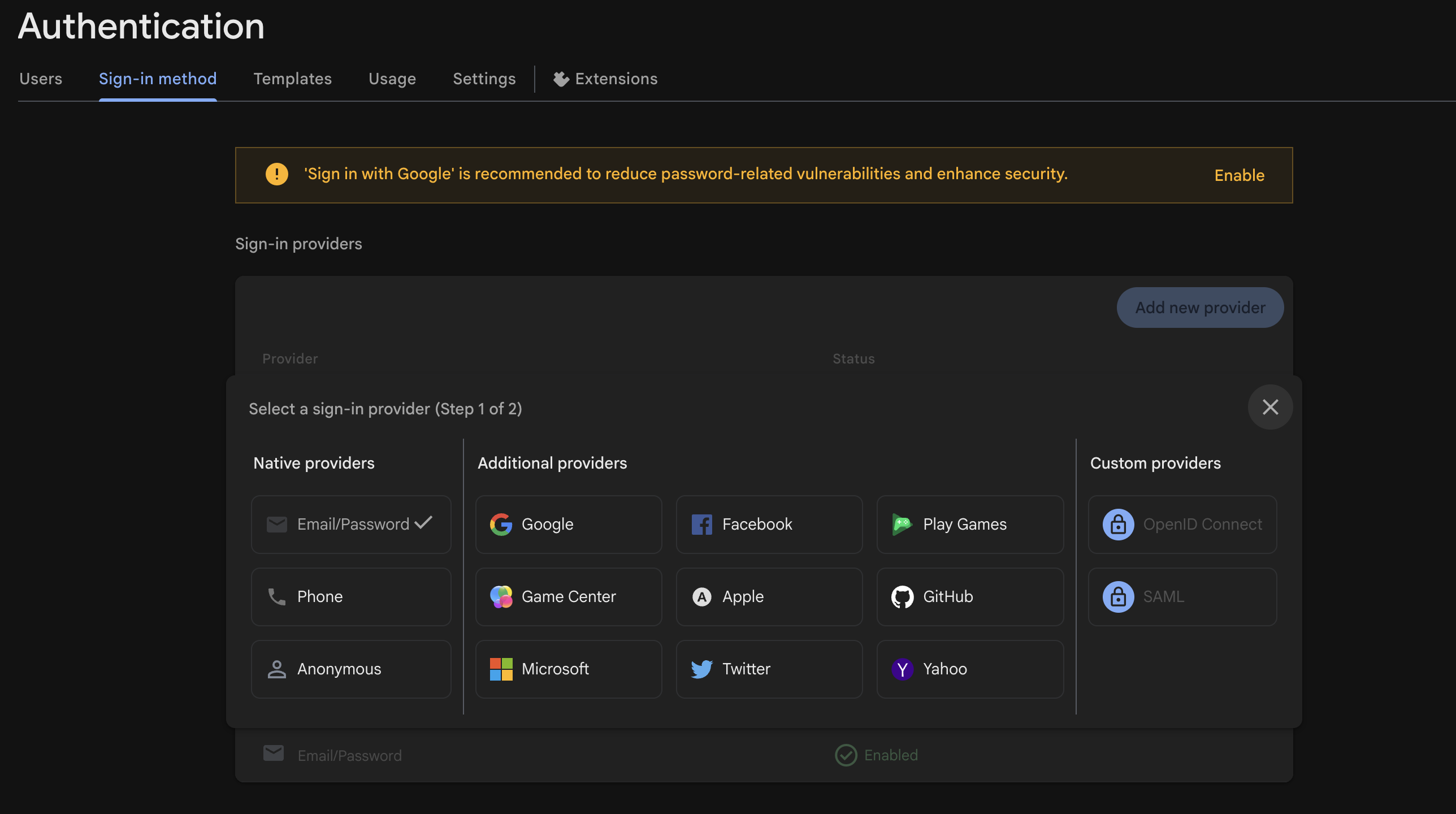
Task: Select the Yahoo provider label
Action: tap(945, 669)
